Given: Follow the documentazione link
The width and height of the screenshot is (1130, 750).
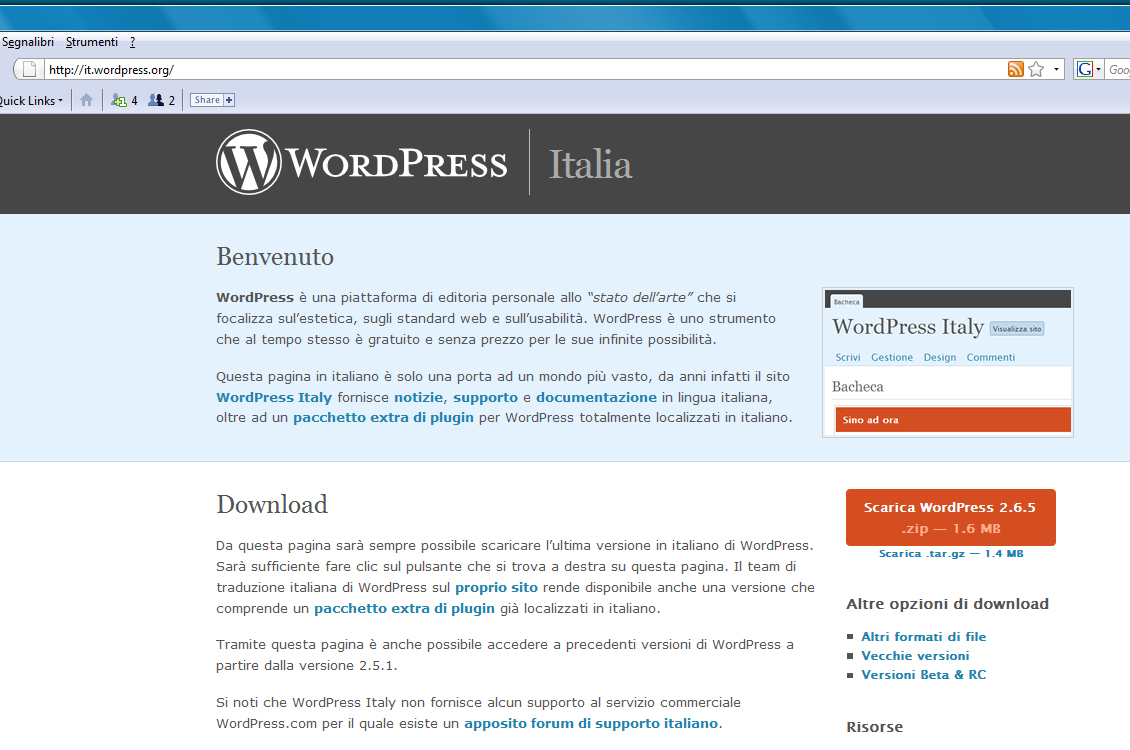Looking at the screenshot, I should (x=596, y=397).
